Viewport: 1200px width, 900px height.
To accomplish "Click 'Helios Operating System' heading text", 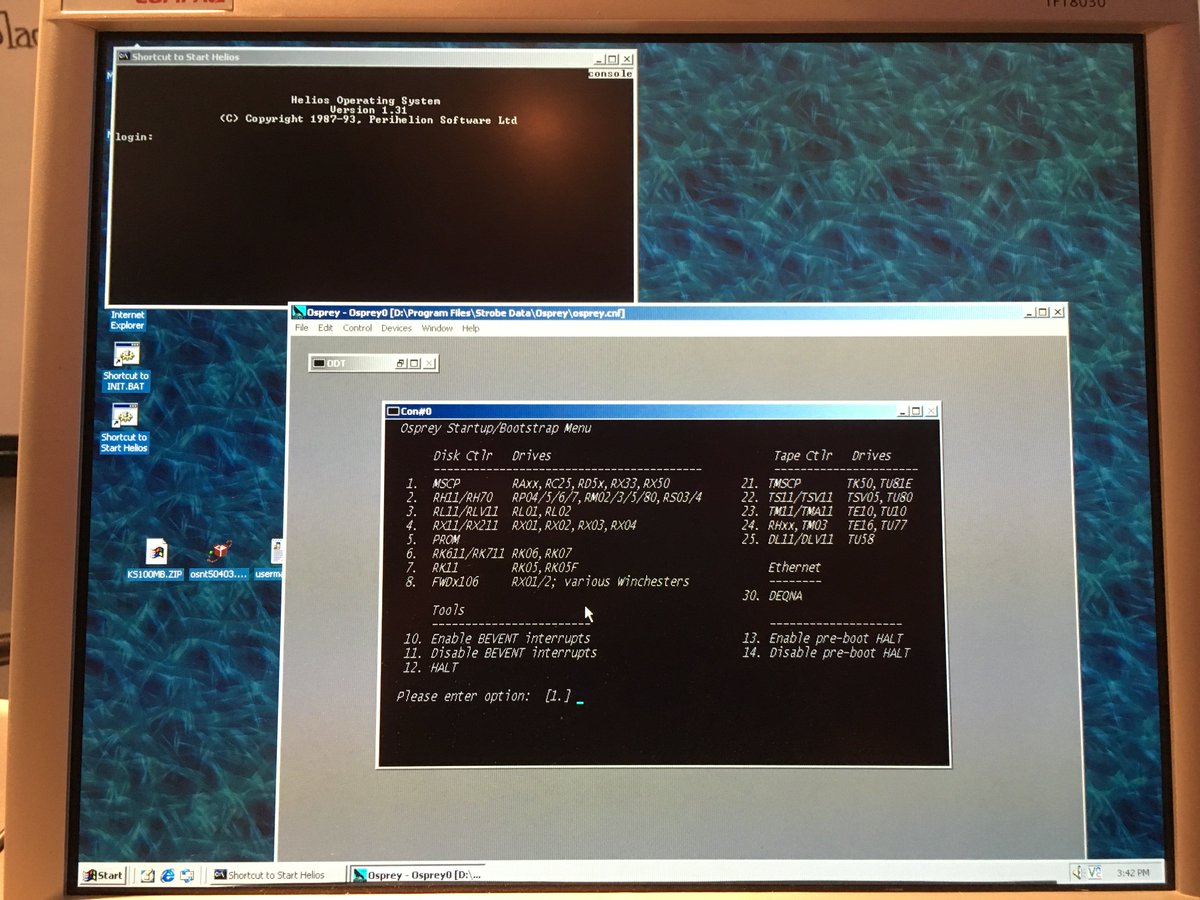I will [365, 100].
